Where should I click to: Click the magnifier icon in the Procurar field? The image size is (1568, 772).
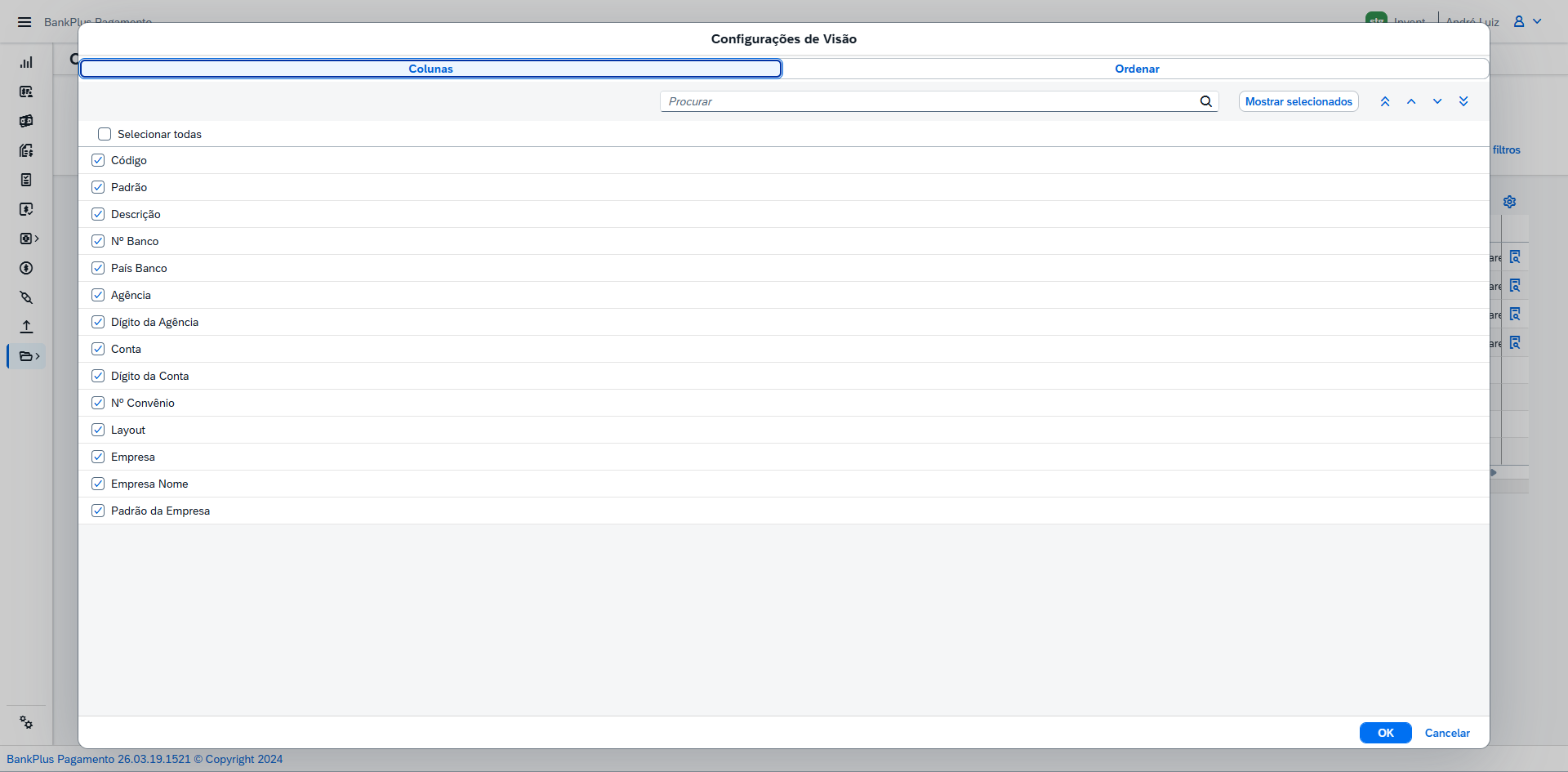point(1206,101)
